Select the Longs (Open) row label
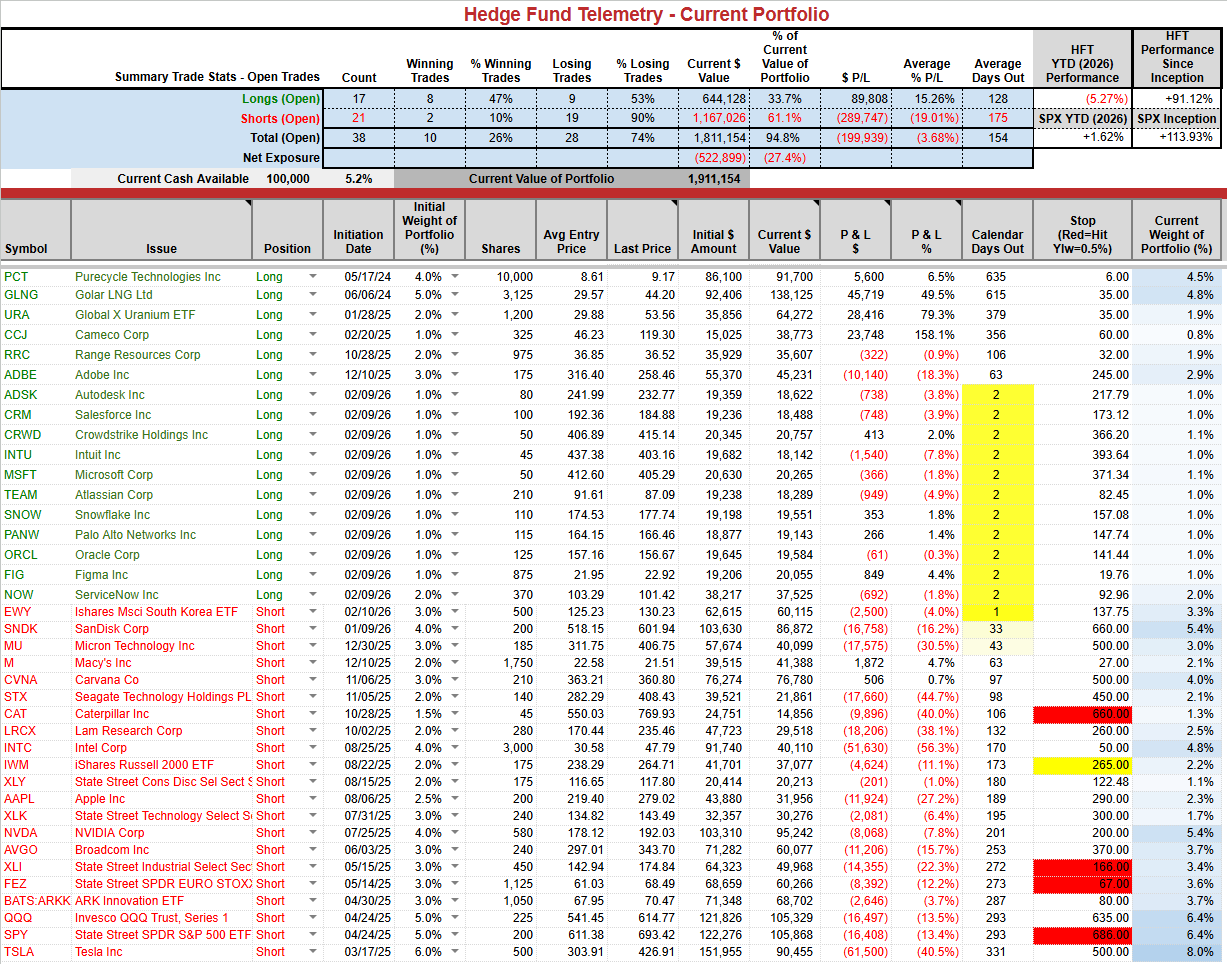The width and height of the screenshot is (1227, 964). [x=280, y=99]
